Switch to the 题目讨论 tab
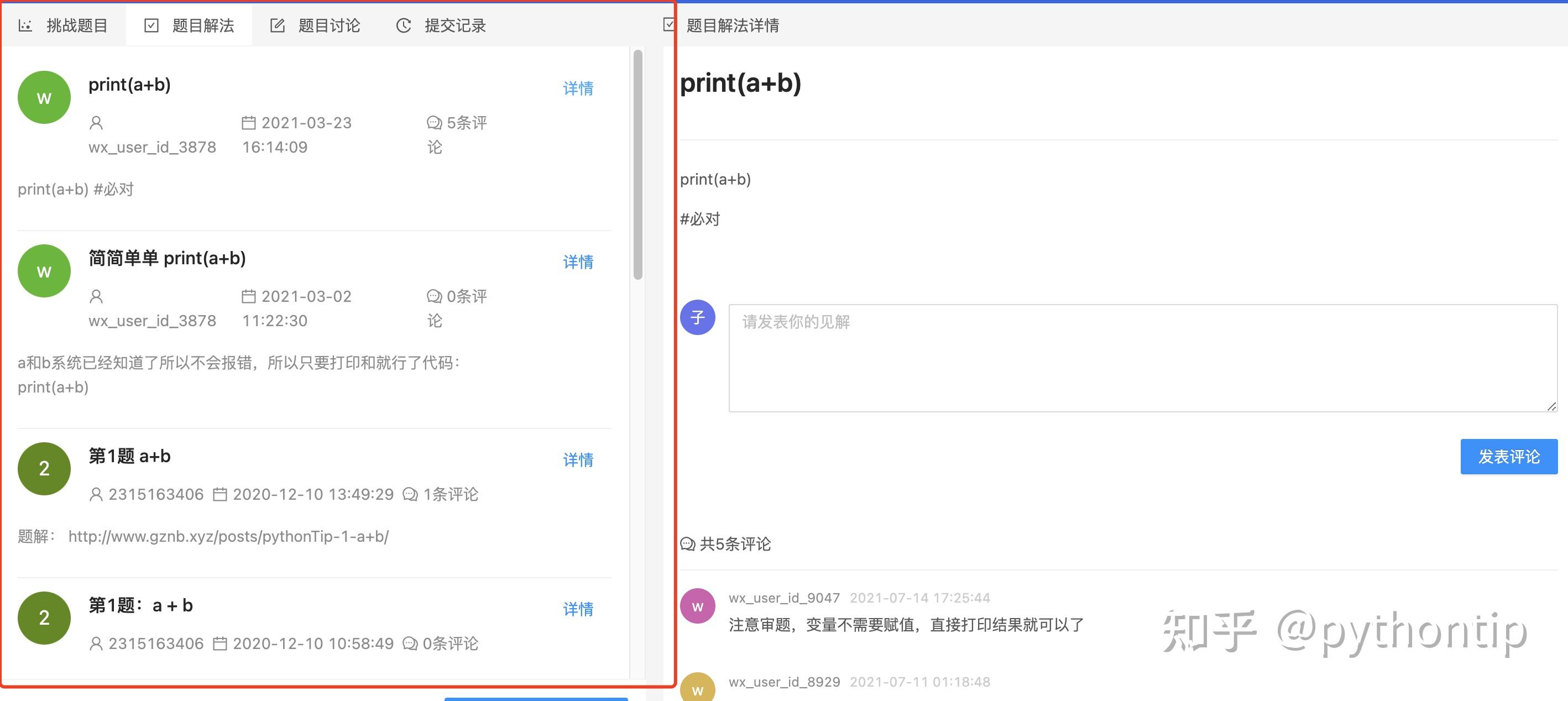The width and height of the screenshot is (1568, 701). pos(329,25)
